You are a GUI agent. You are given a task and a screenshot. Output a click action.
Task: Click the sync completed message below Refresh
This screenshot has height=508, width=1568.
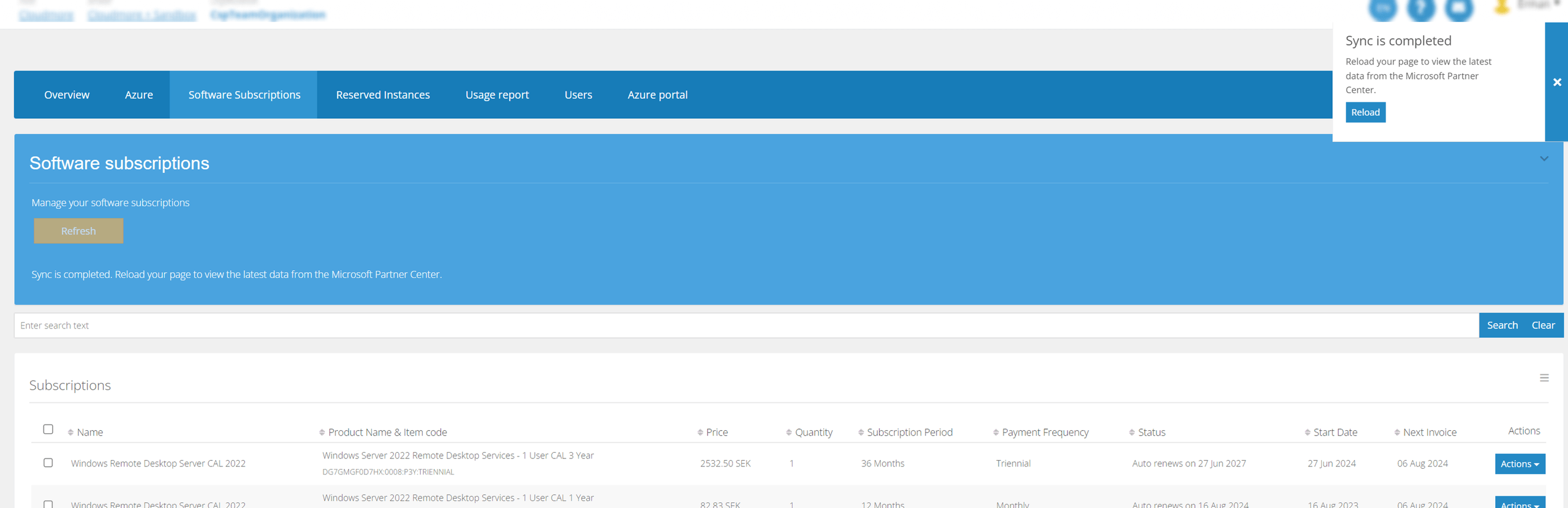(236, 275)
